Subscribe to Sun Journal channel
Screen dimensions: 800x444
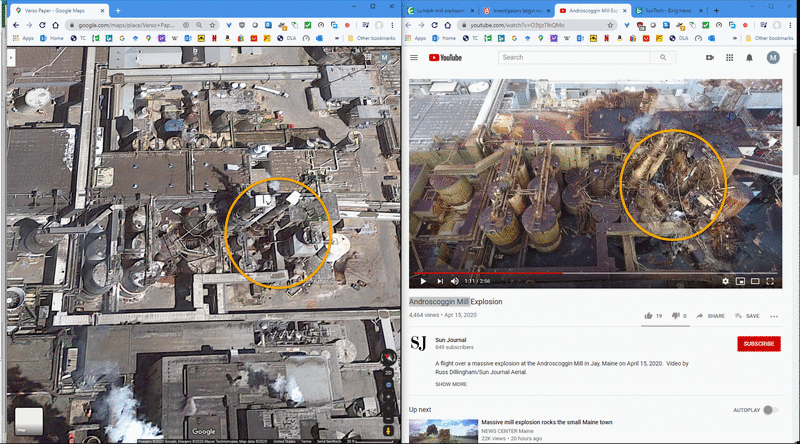[759, 343]
